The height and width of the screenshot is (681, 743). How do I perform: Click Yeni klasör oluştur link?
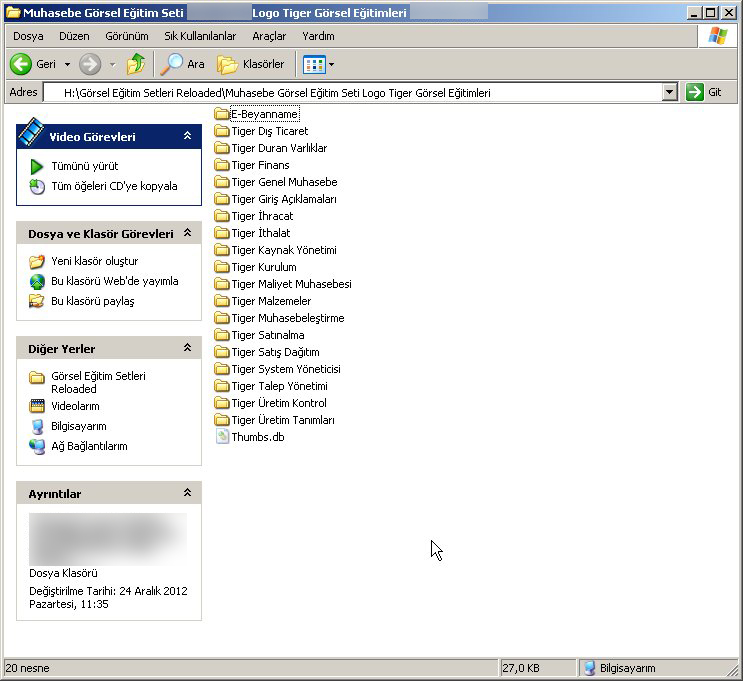click(x=95, y=261)
